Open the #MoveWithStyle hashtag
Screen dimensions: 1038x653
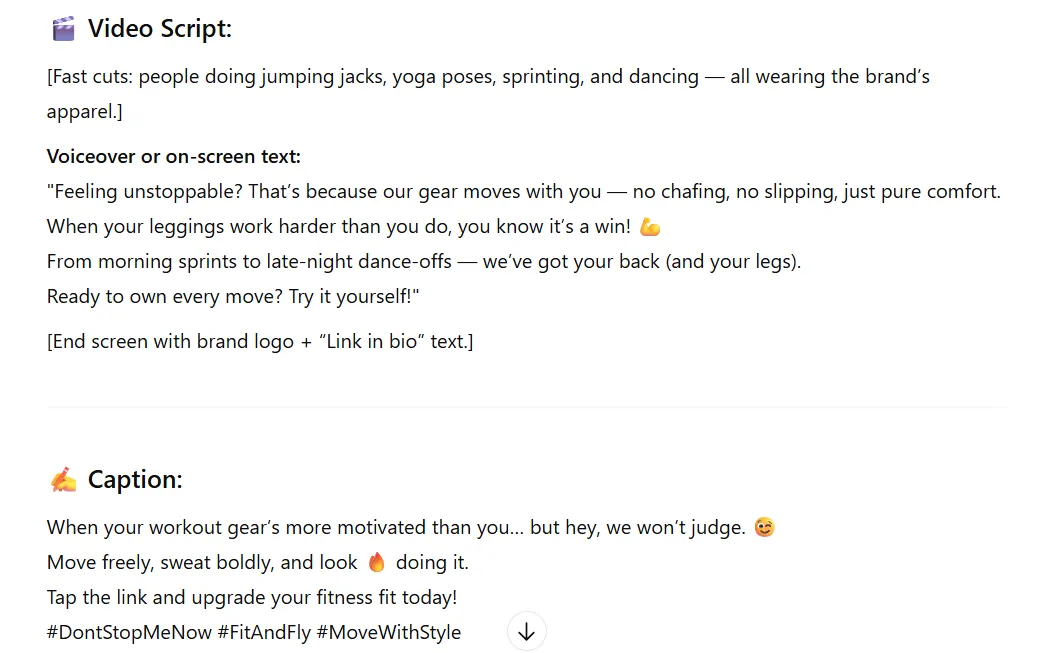[387, 632]
